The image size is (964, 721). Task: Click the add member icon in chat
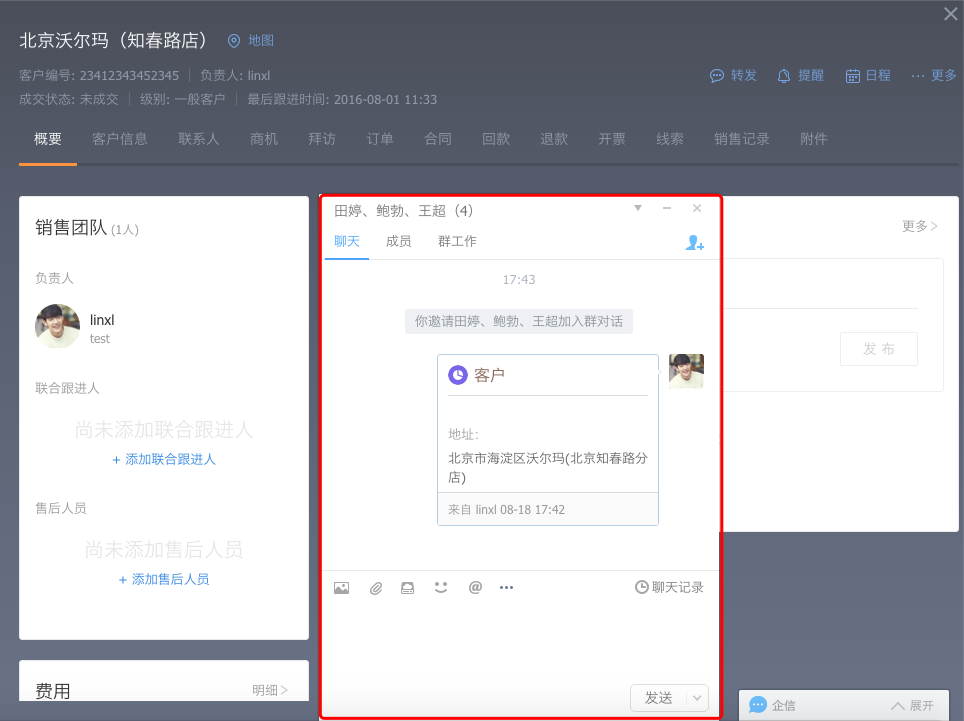click(x=694, y=243)
